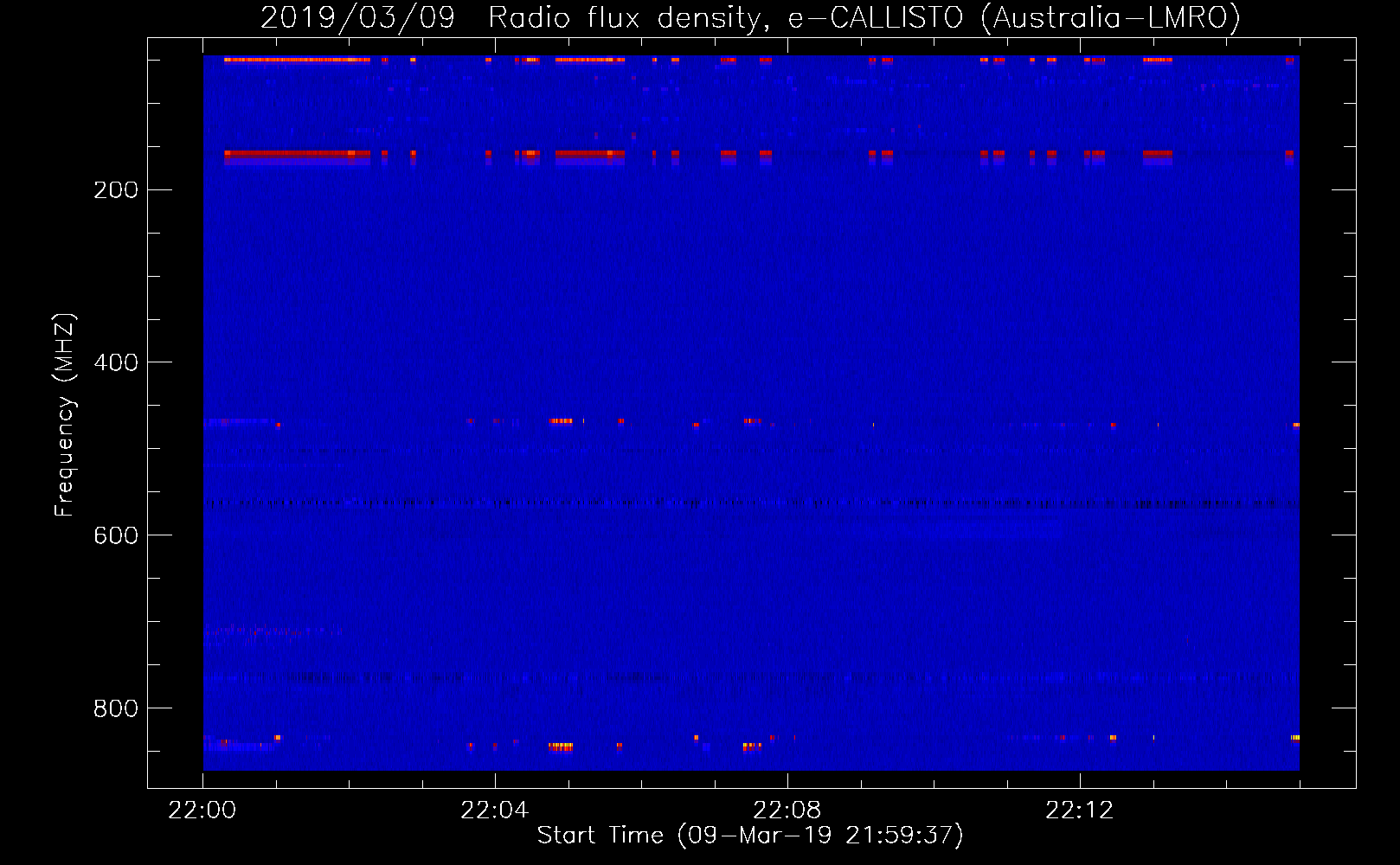
Task: Click the frequency tick label '800'
Action: point(116,709)
